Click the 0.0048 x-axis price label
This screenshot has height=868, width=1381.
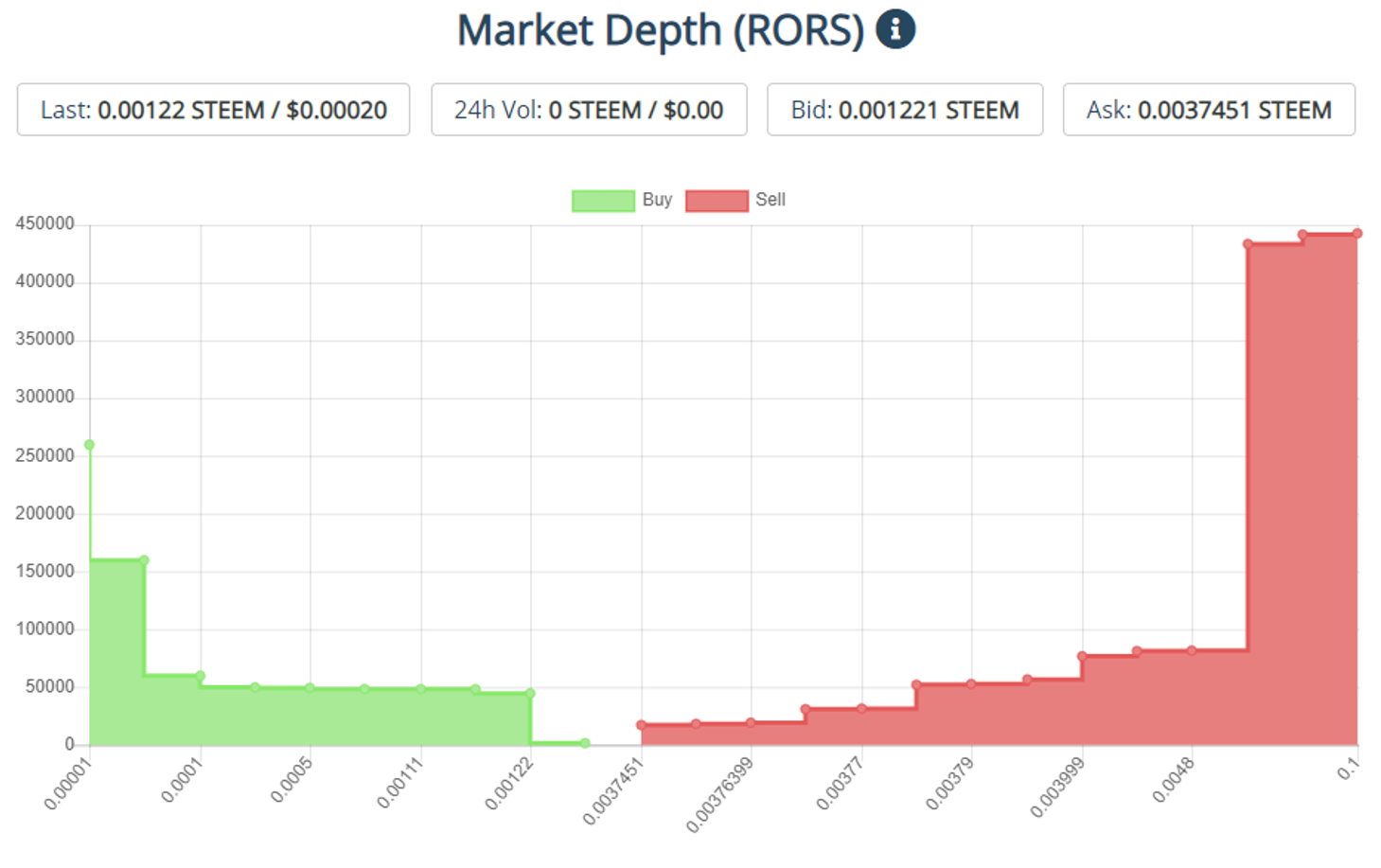(1174, 779)
